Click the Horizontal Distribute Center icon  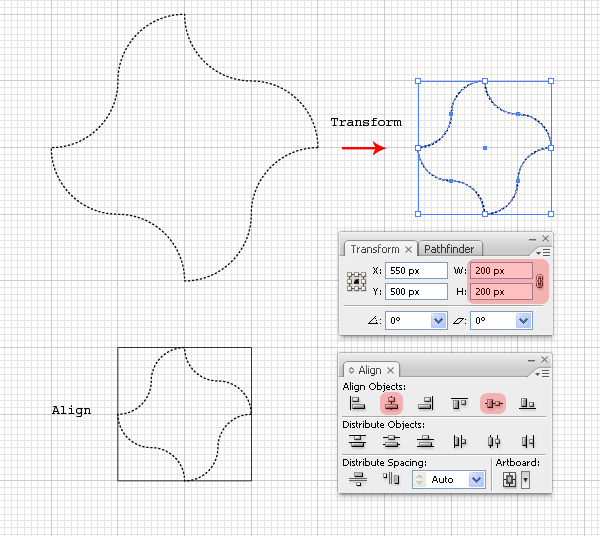493,441
